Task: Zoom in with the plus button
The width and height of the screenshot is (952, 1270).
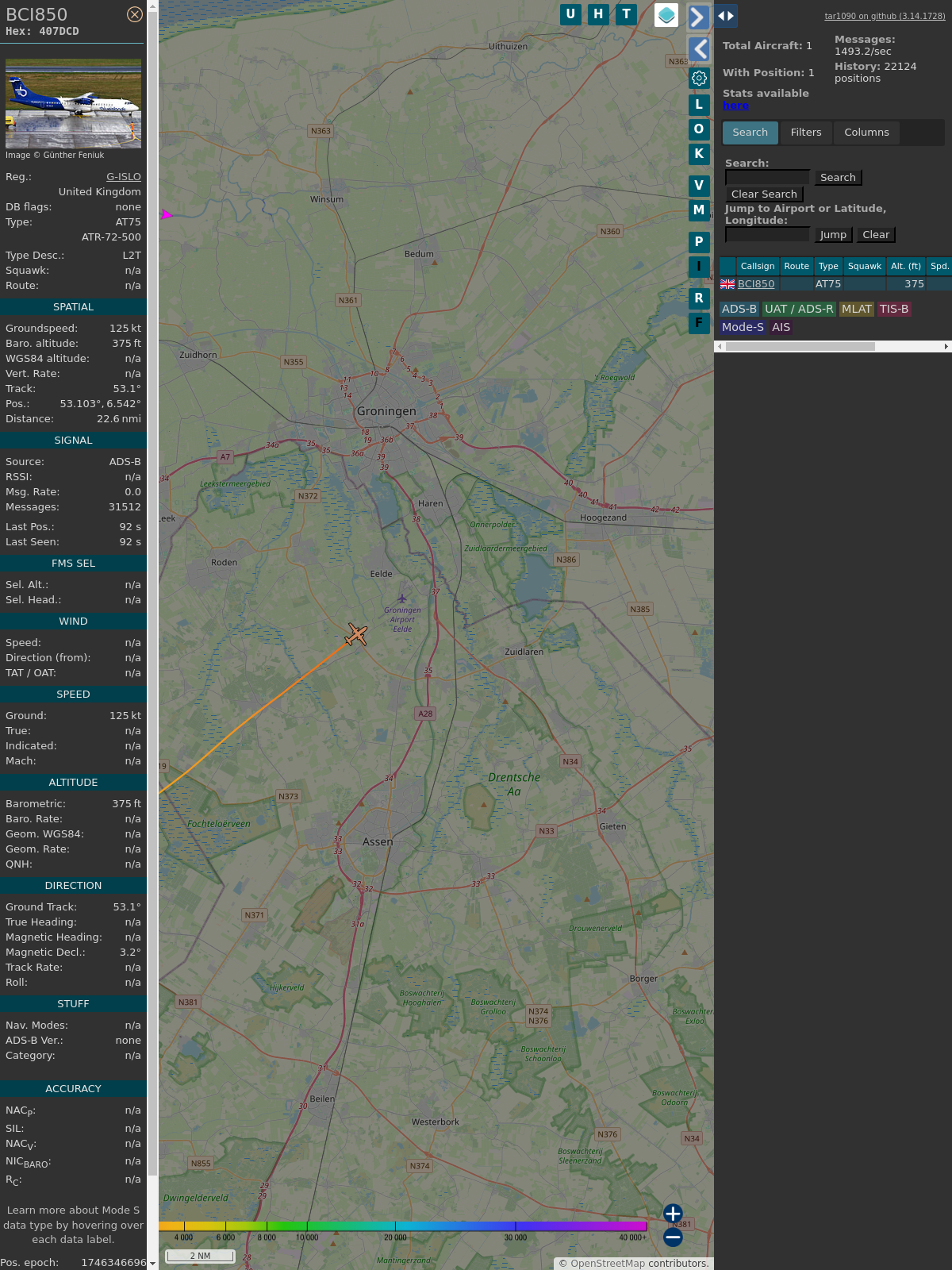Action: click(673, 1214)
